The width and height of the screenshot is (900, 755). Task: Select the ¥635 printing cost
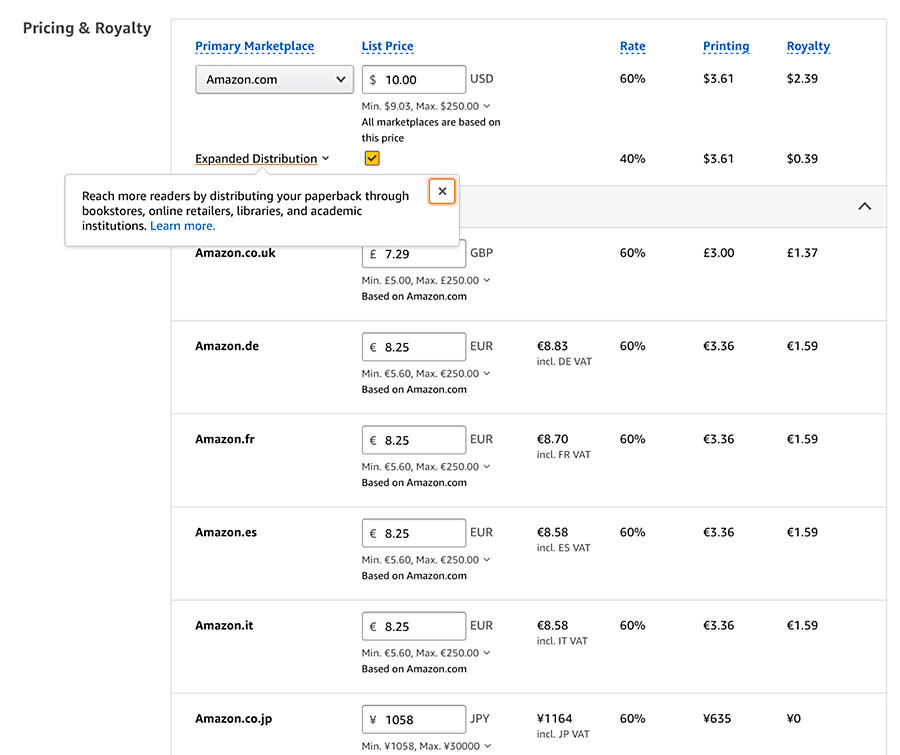pos(717,719)
